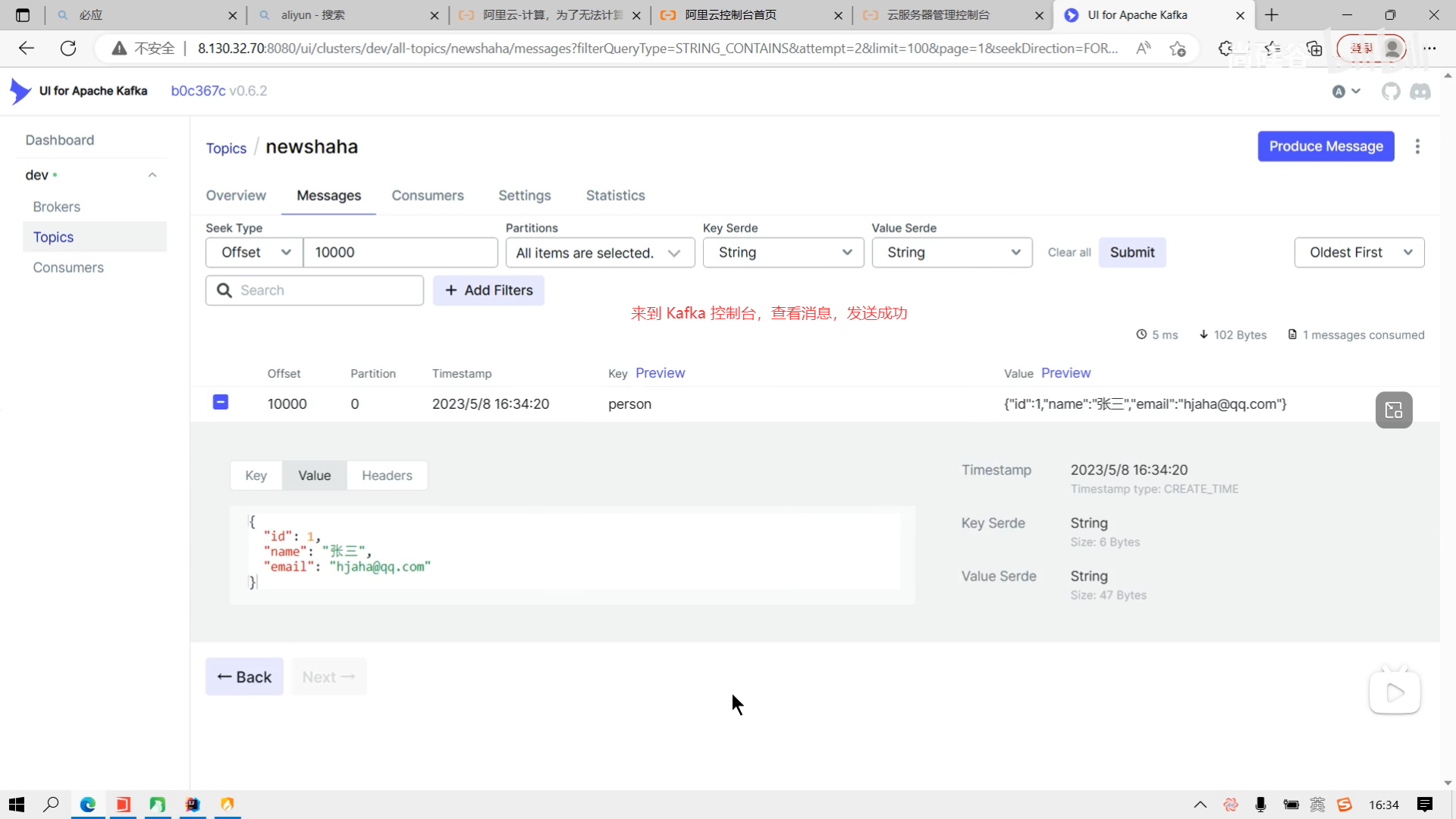Add the page to browser favorites
This screenshot has height=819, width=1456.
coord(1177,49)
